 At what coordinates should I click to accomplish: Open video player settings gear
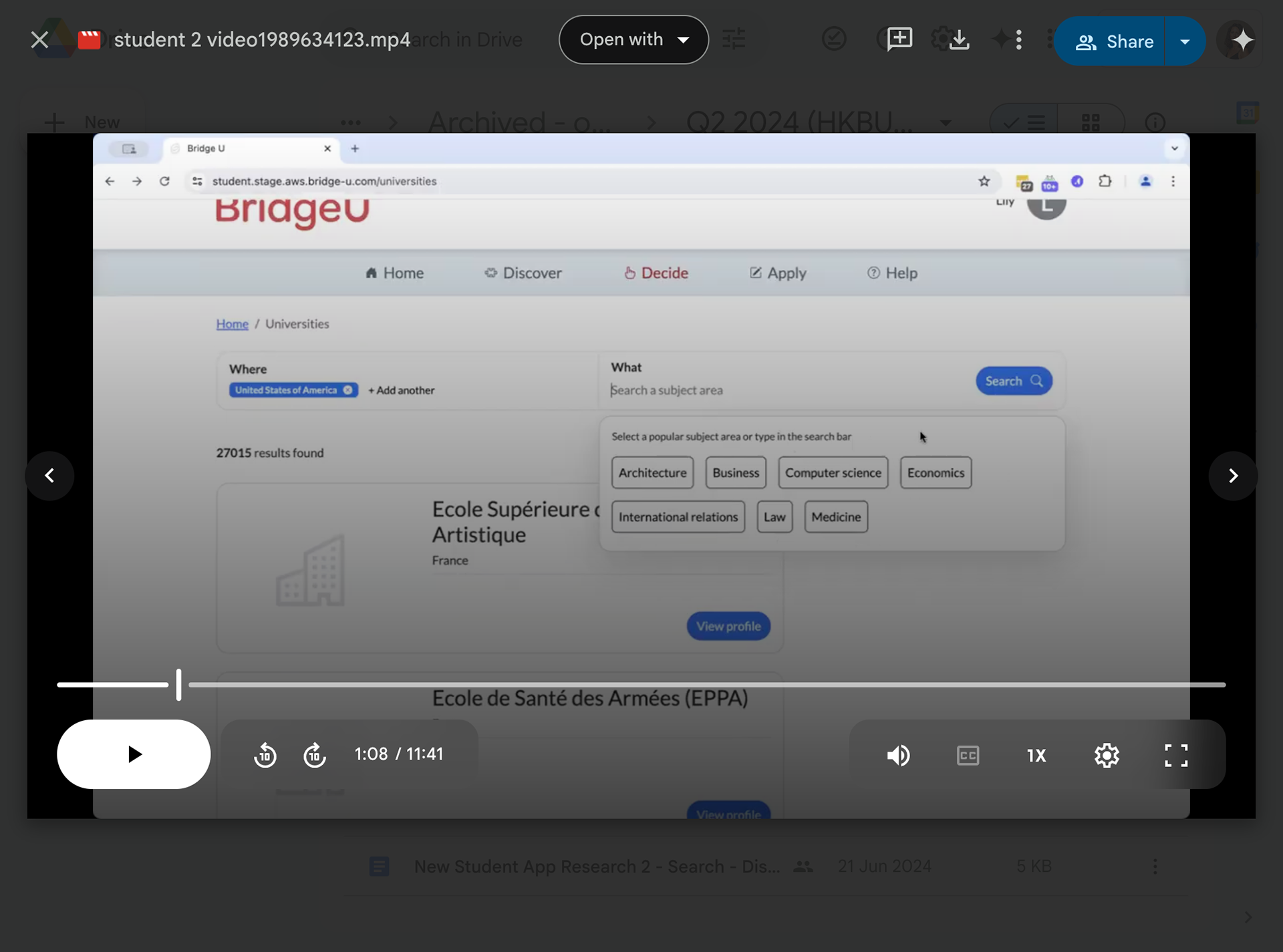tap(1107, 756)
